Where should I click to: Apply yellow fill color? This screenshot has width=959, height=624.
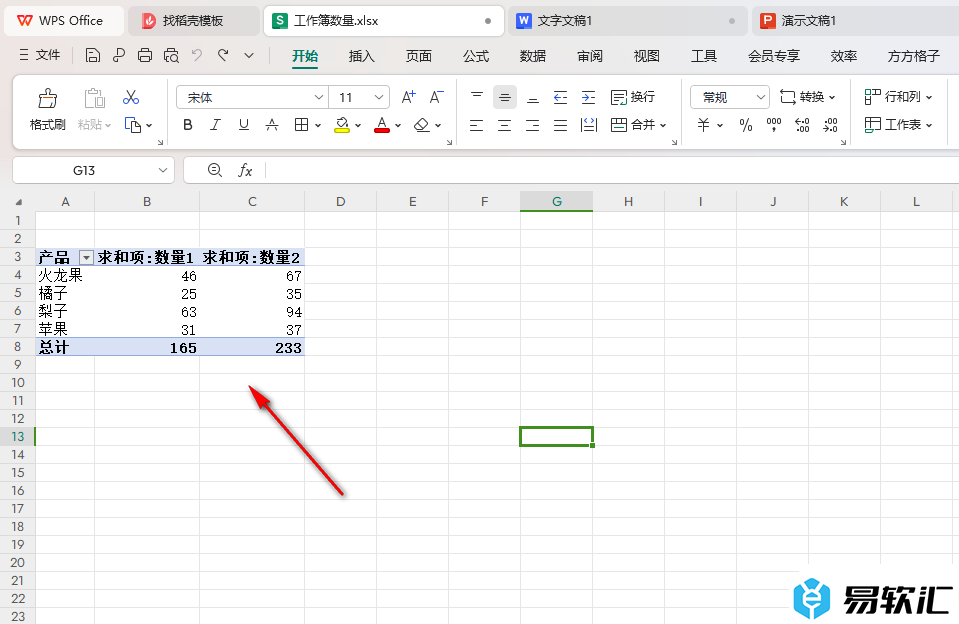pos(342,125)
